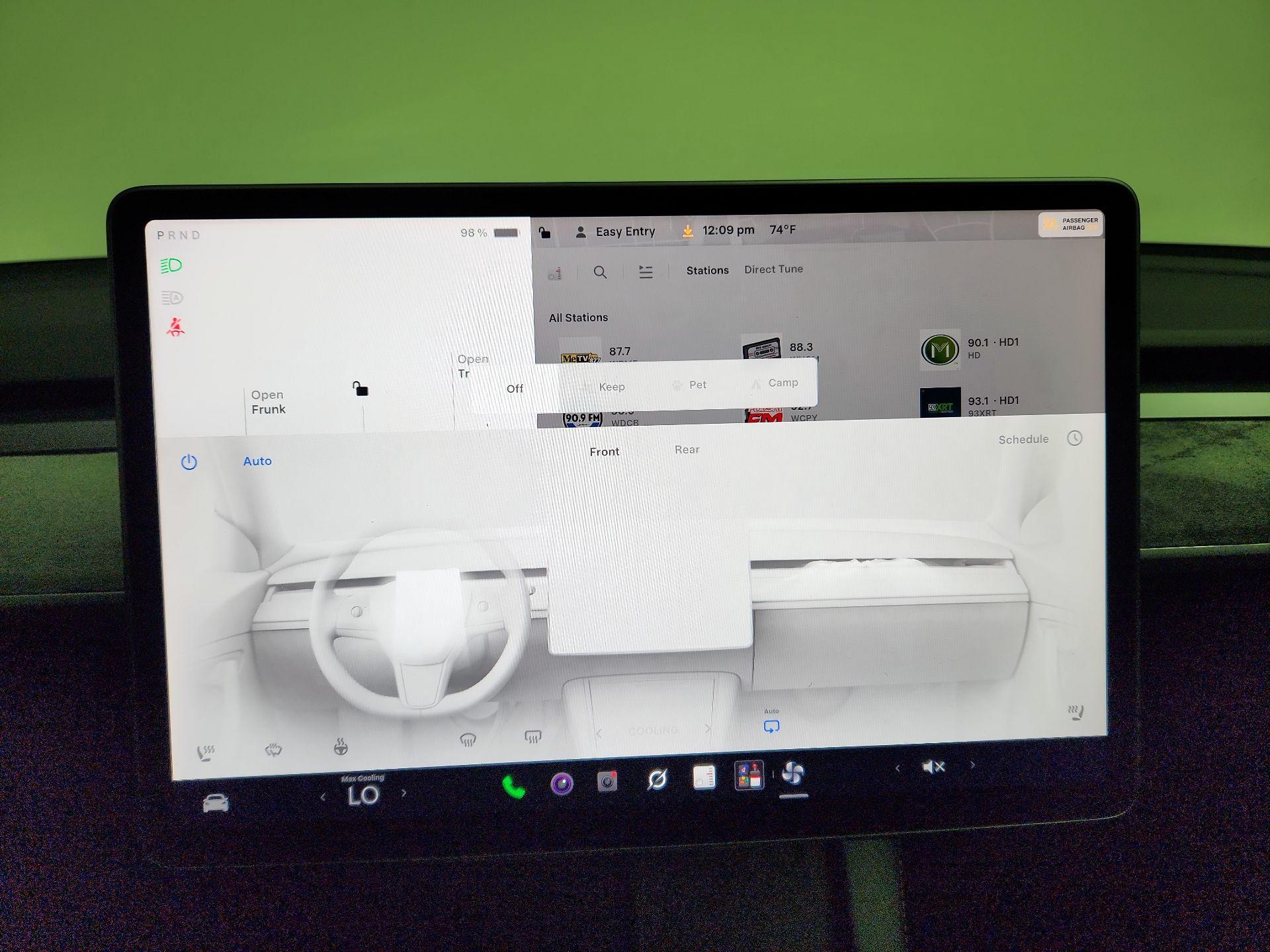Tap the LO temperature setting

pos(363,795)
